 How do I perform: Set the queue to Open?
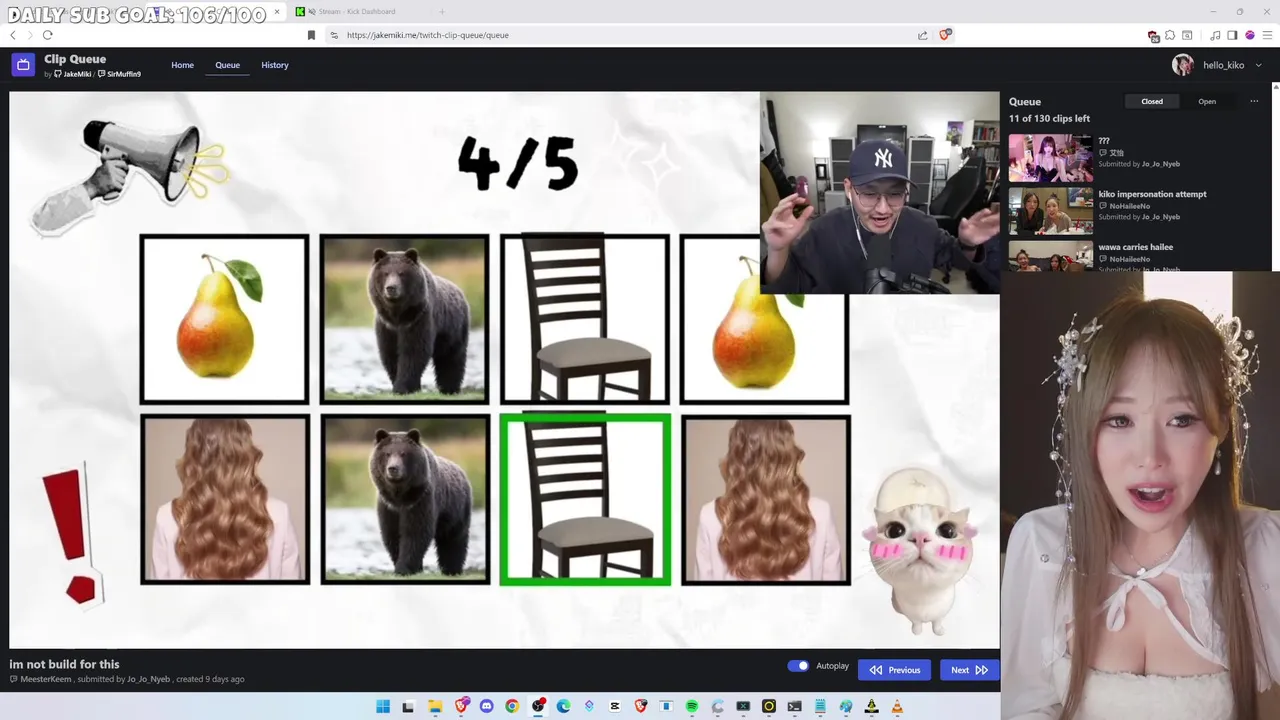pos(1207,101)
